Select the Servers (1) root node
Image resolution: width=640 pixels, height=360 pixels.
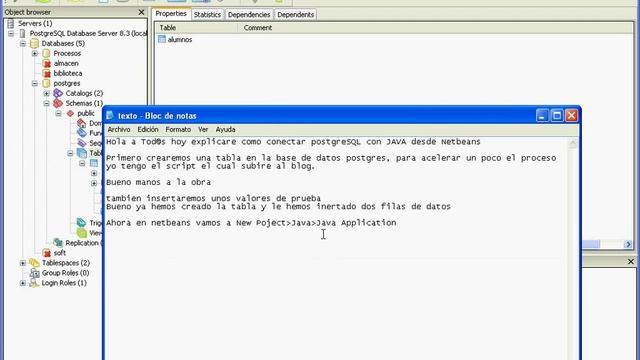pos(35,23)
